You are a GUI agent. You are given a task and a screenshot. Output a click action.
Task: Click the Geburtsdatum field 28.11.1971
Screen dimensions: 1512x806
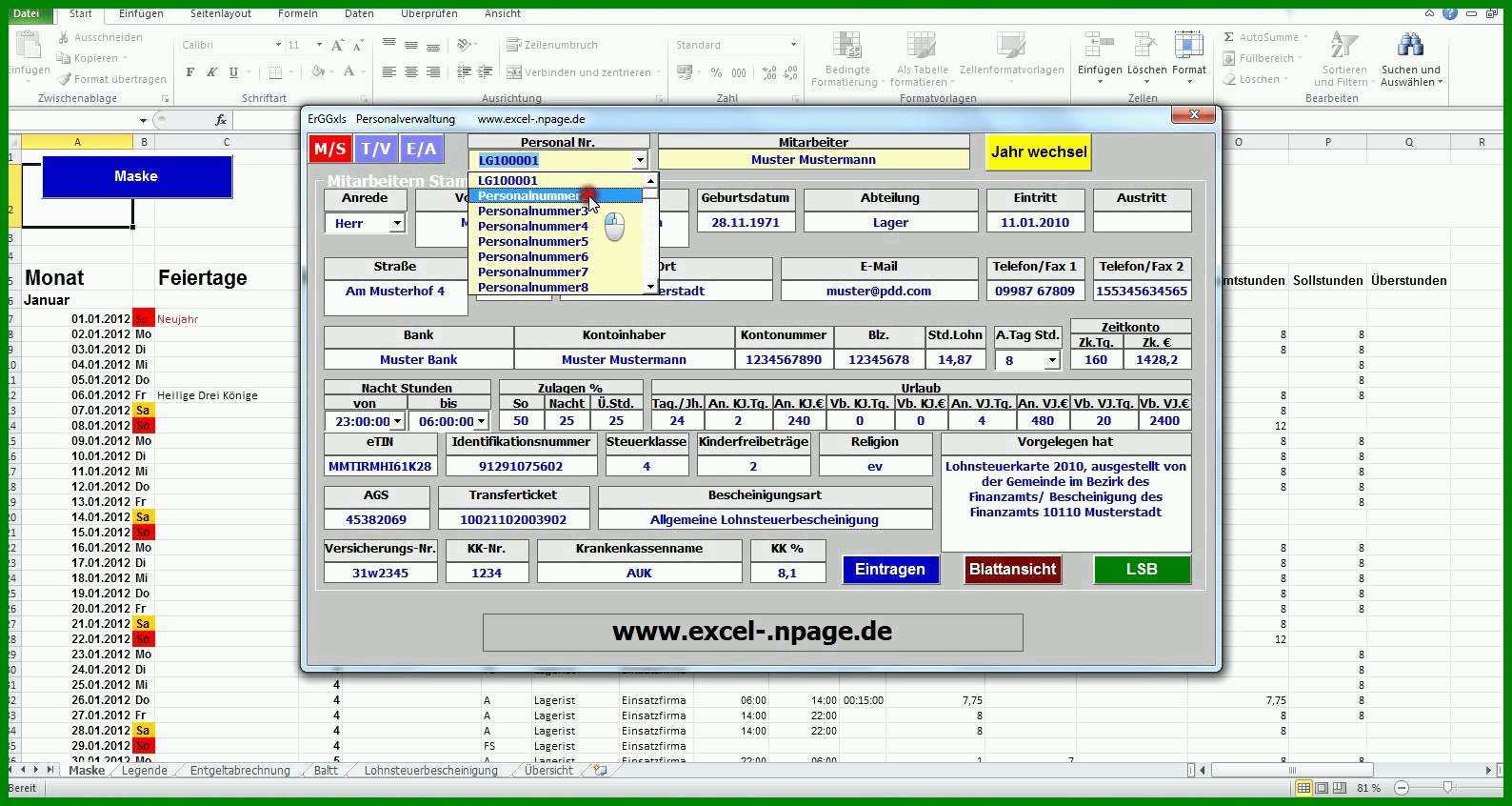[745, 223]
